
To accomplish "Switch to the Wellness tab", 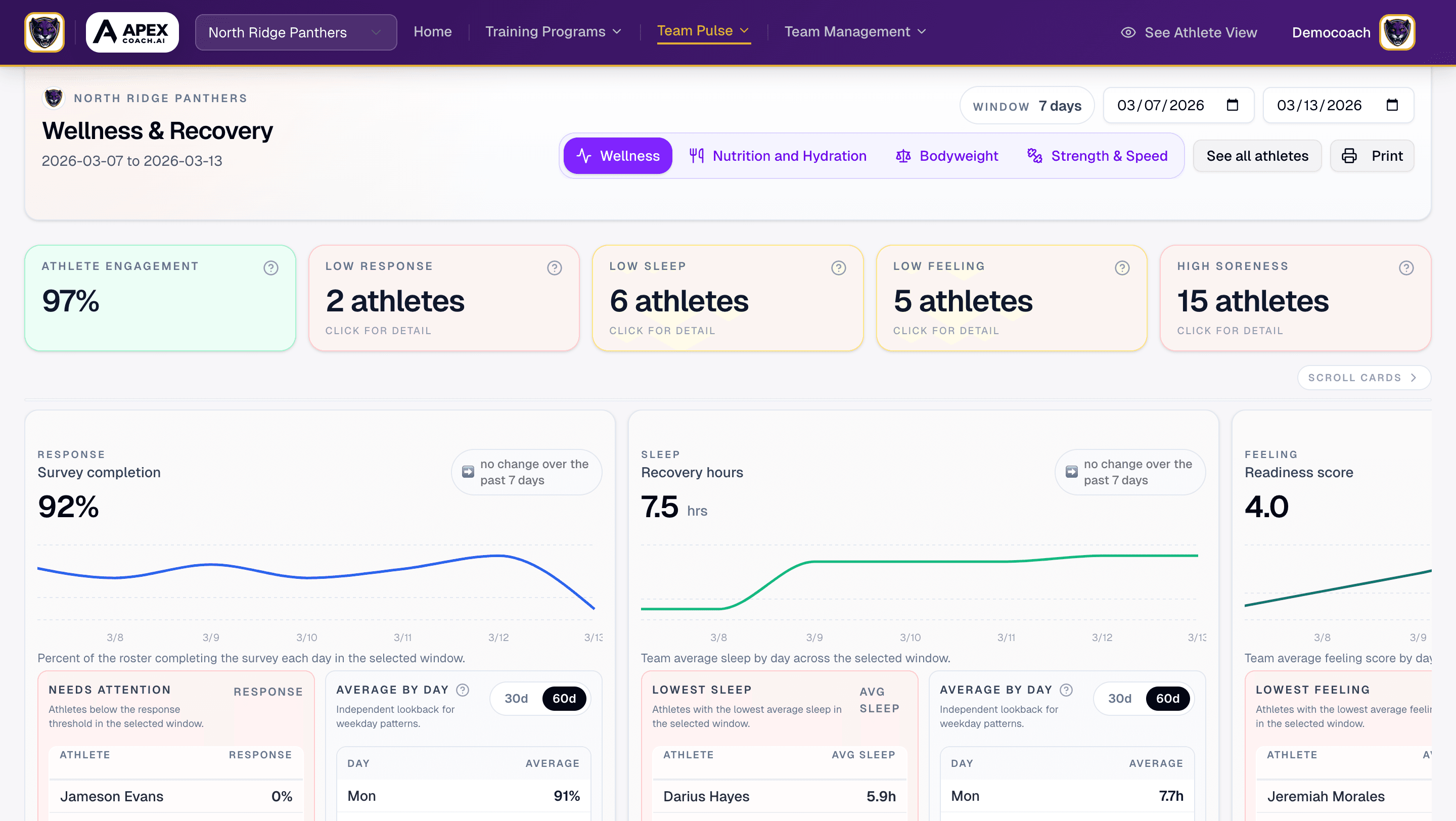I will pyautogui.click(x=618, y=156).
